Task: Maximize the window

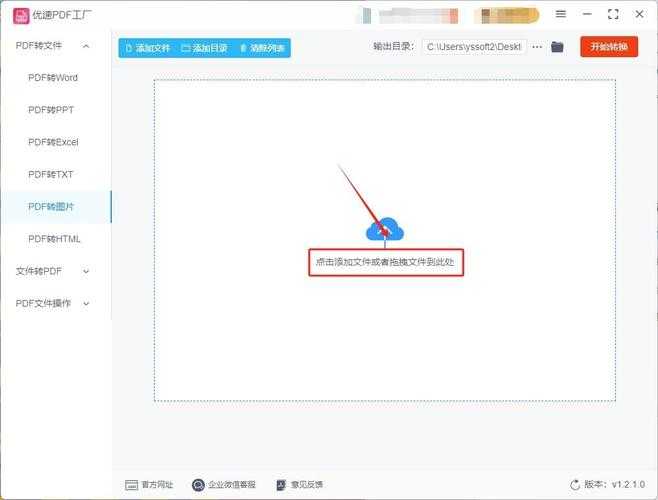Action: tap(613, 14)
